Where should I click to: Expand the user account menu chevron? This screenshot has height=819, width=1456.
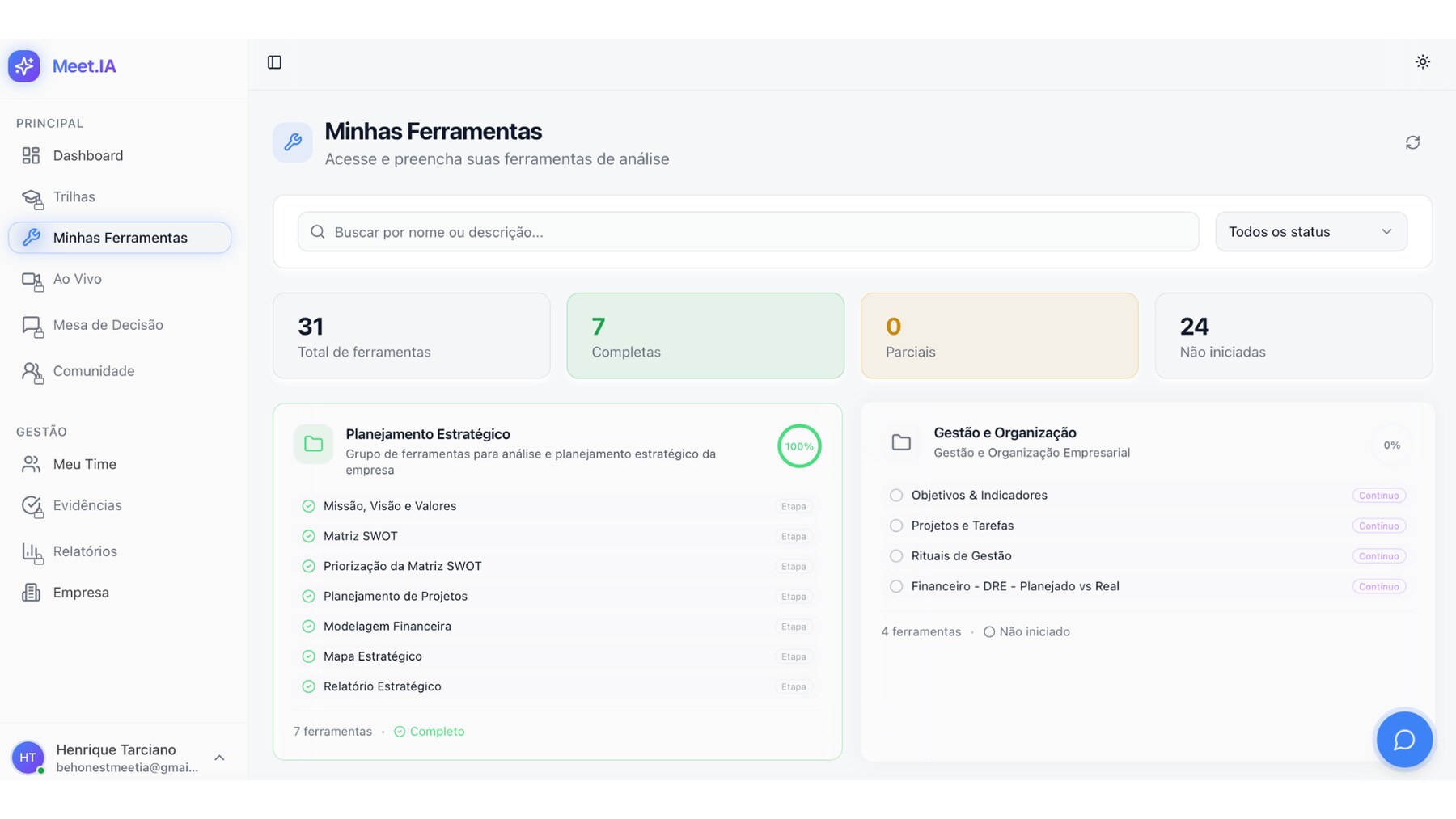219,758
